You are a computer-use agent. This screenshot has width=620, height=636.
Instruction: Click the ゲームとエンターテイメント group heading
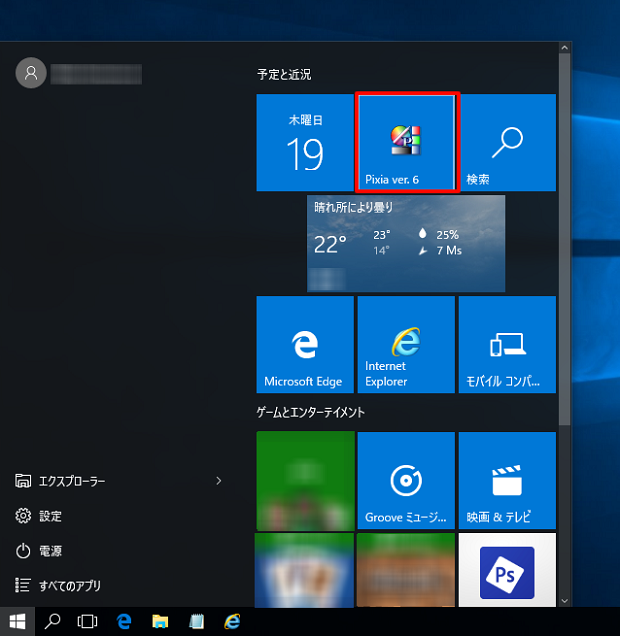tap(311, 413)
